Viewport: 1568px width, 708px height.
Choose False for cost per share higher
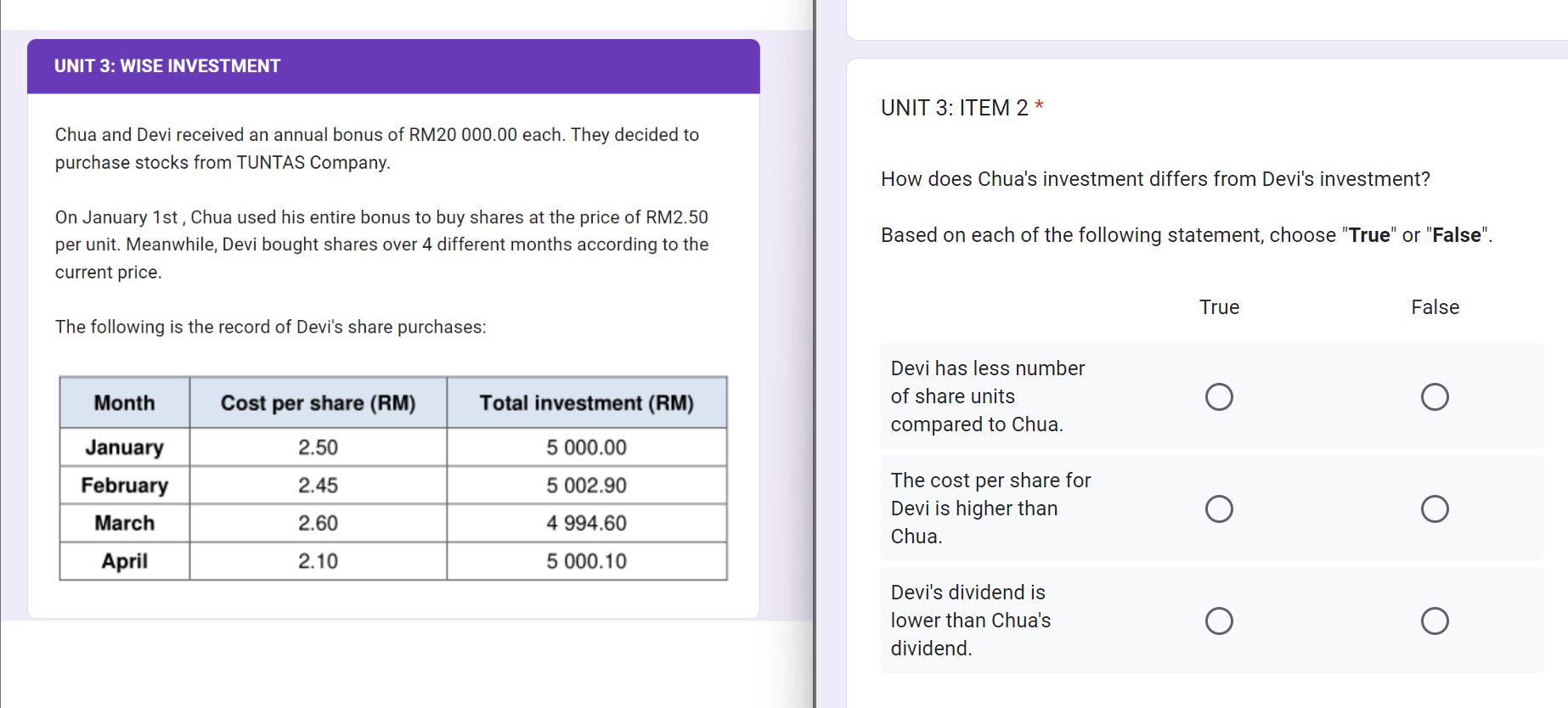click(x=1435, y=509)
